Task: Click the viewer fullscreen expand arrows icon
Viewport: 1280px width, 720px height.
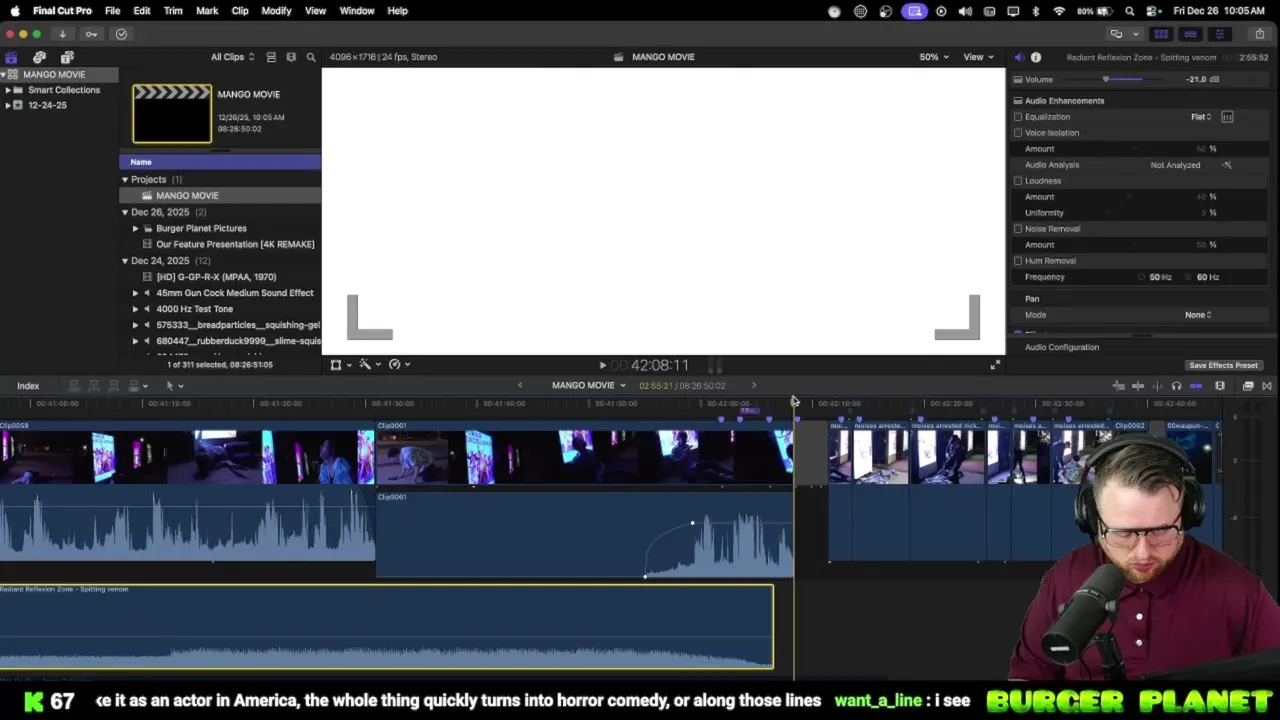Action: click(995, 365)
